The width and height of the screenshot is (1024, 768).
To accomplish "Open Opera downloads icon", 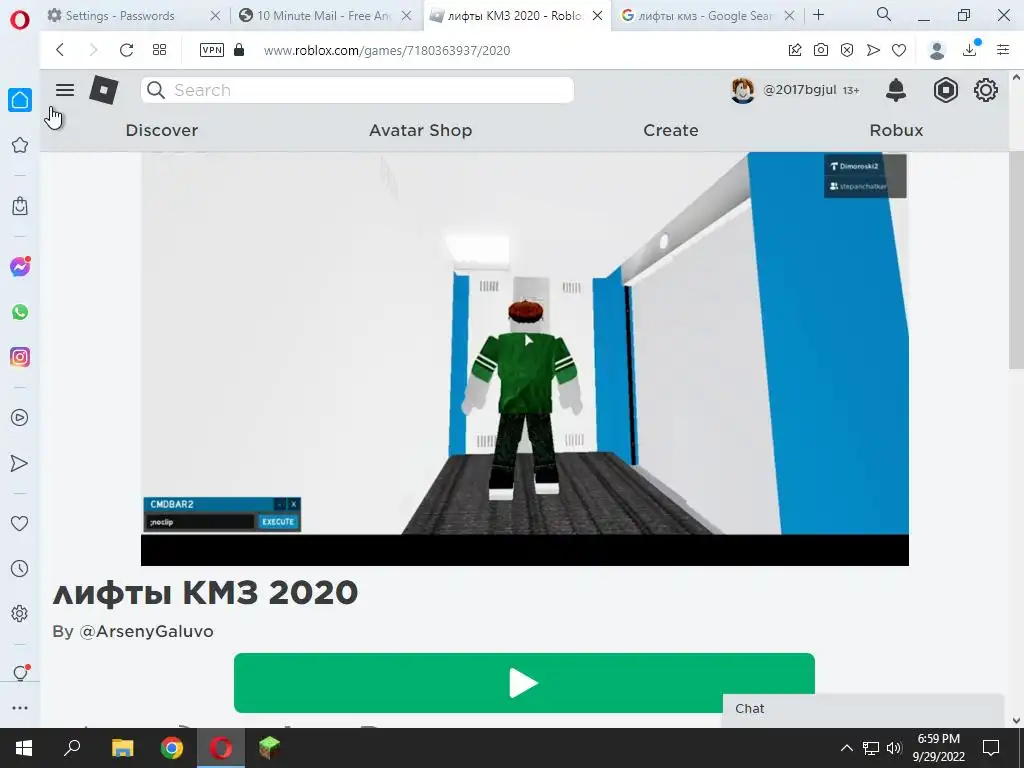I will click(x=970, y=49).
